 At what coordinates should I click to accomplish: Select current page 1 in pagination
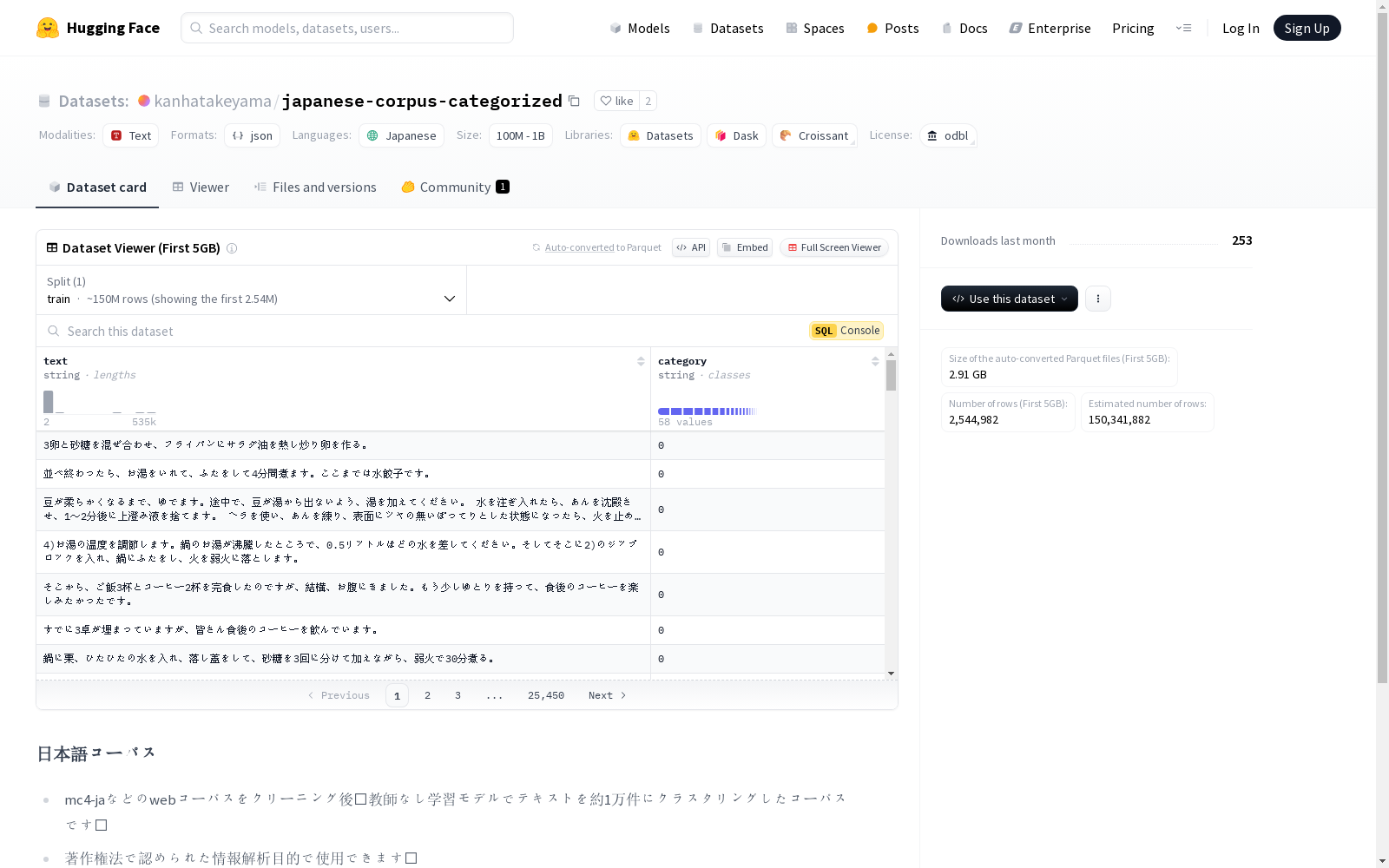coord(397,695)
